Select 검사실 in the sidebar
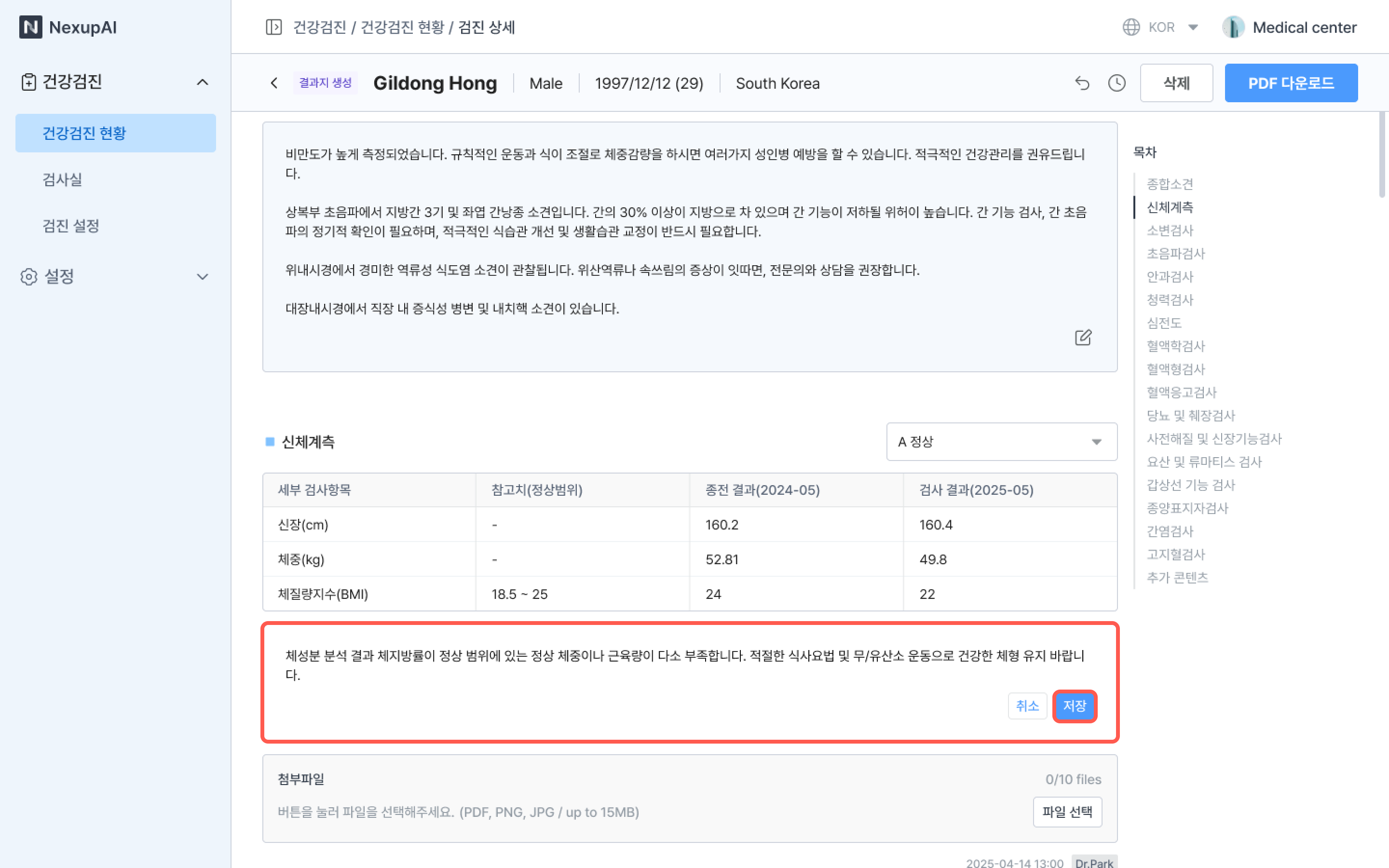Image resolution: width=1389 pixels, height=868 pixels. [x=62, y=180]
